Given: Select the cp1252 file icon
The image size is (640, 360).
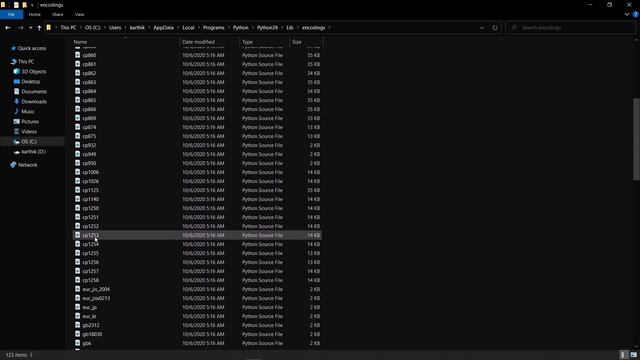Looking at the screenshot, I should click(x=78, y=226).
